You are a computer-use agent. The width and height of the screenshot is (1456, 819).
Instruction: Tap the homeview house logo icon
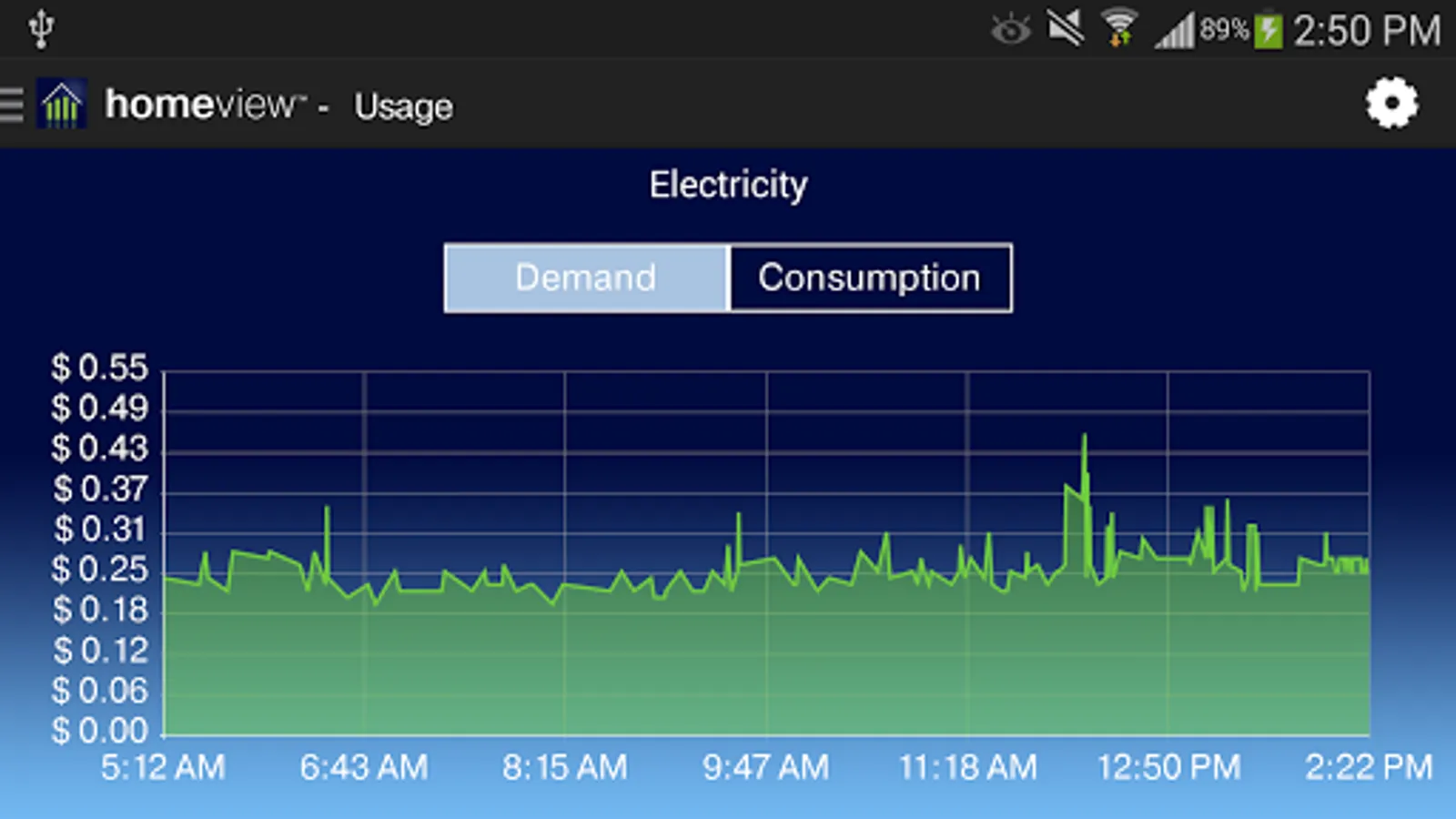pyautogui.click(x=62, y=104)
